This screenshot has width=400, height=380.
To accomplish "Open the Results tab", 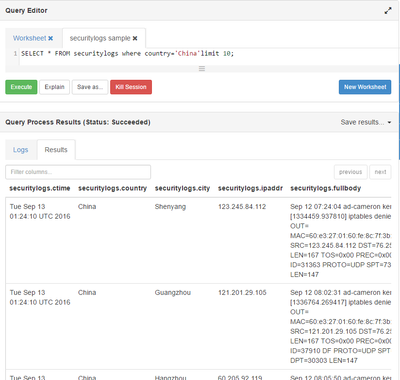I will (x=56, y=150).
